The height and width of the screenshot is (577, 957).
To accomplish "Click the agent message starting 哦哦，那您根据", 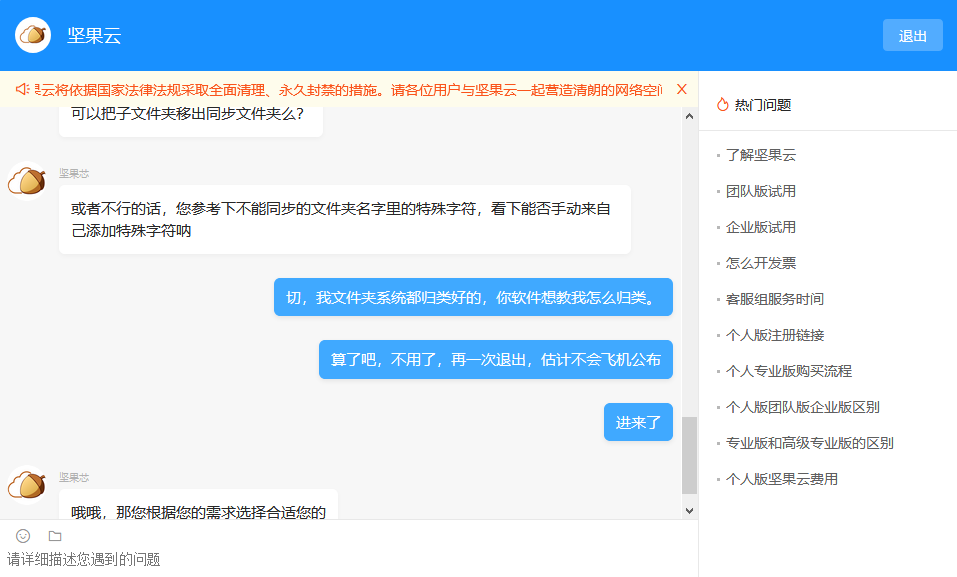I will (198, 504).
